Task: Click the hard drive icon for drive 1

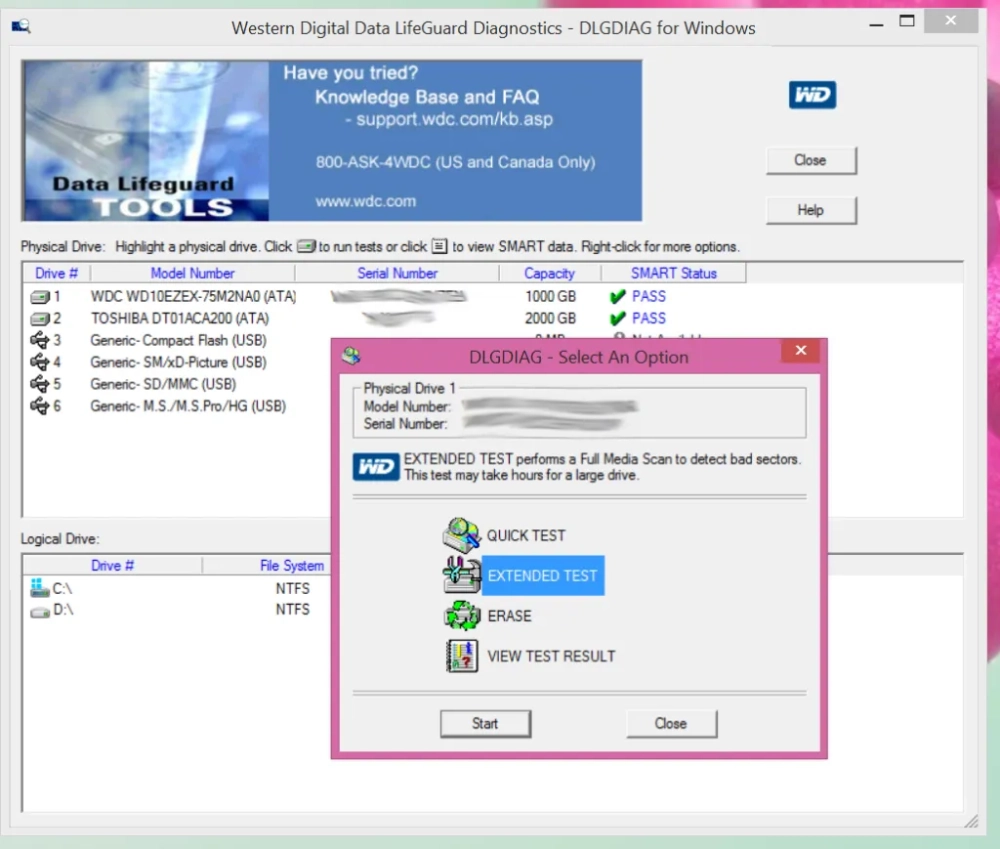Action: (40, 297)
